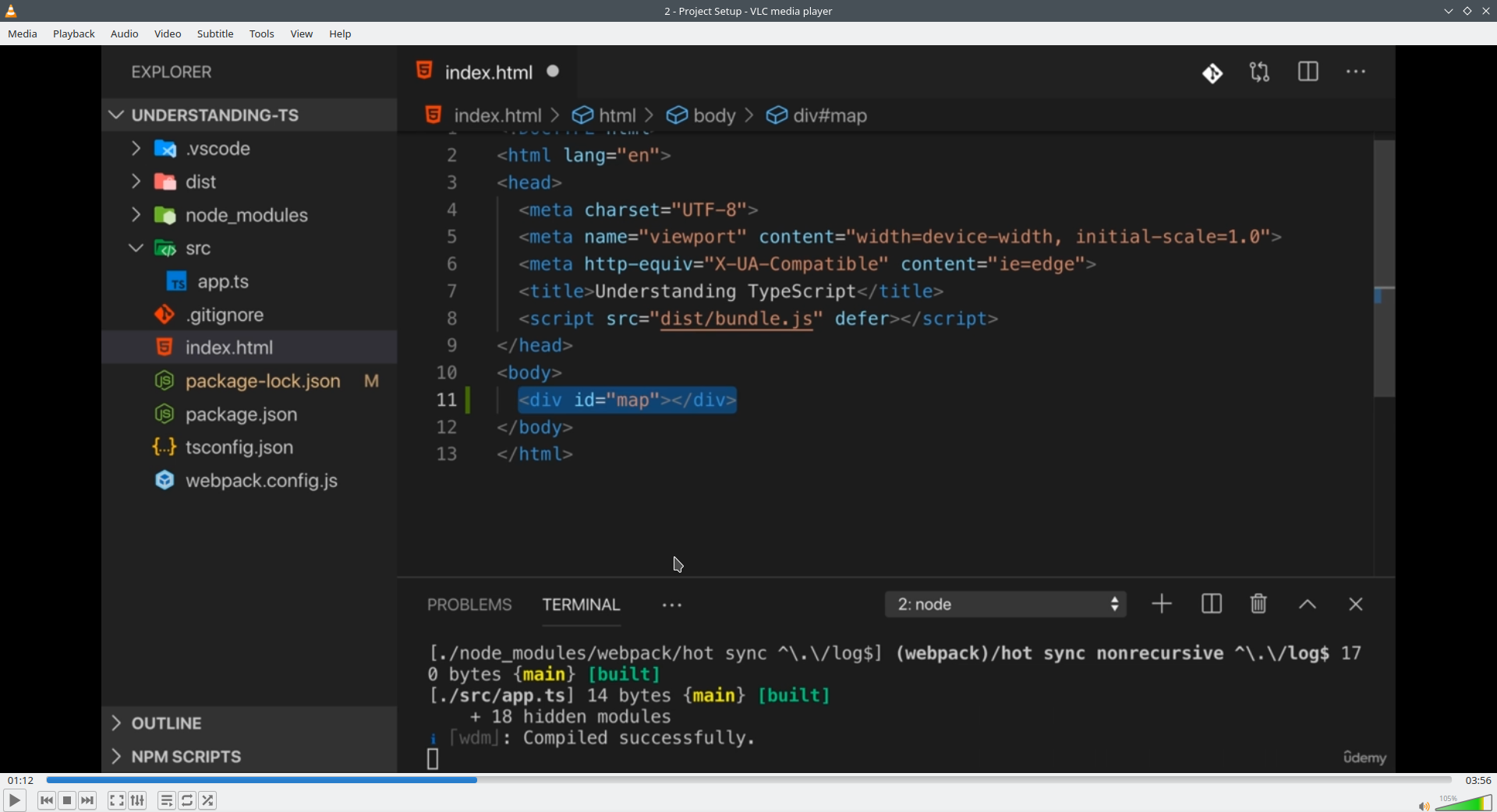Open the Subtitle menu

215,34
